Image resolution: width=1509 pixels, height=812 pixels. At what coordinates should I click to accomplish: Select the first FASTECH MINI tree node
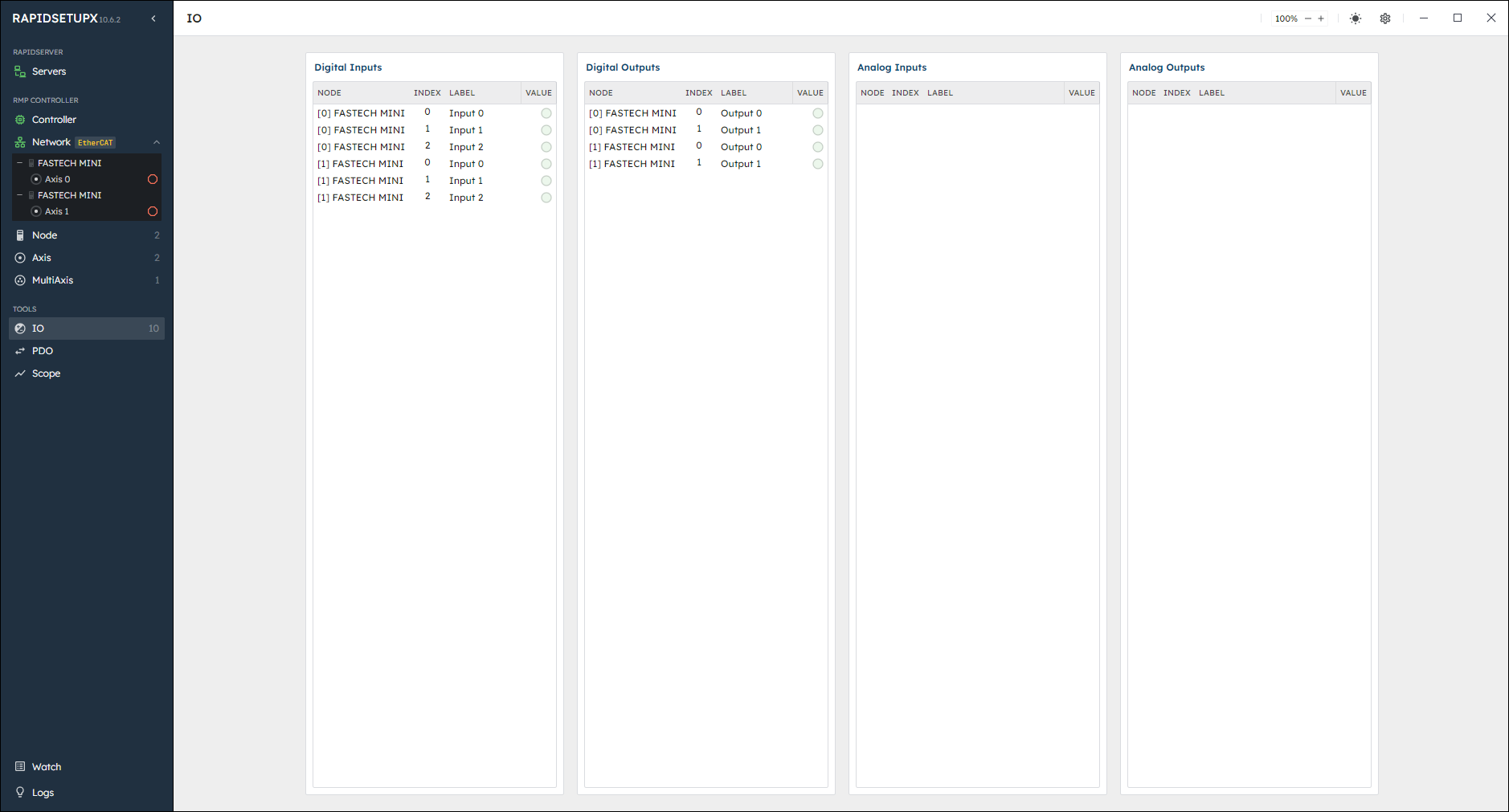click(x=70, y=163)
